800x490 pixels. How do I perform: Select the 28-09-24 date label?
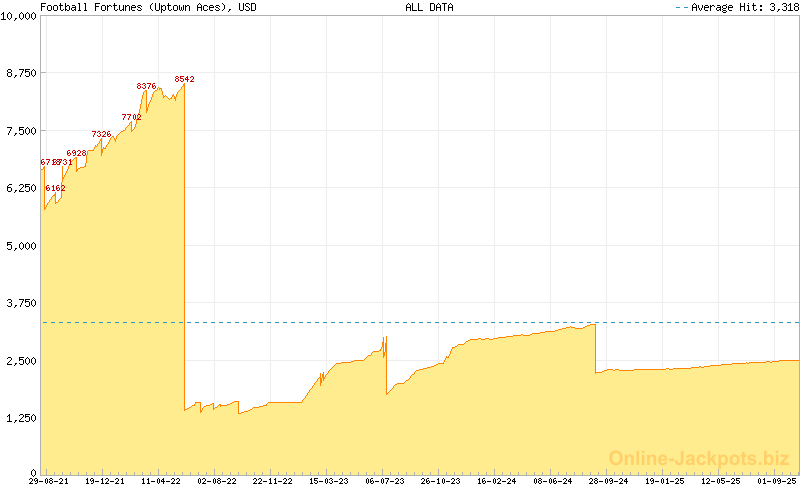click(609, 482)
